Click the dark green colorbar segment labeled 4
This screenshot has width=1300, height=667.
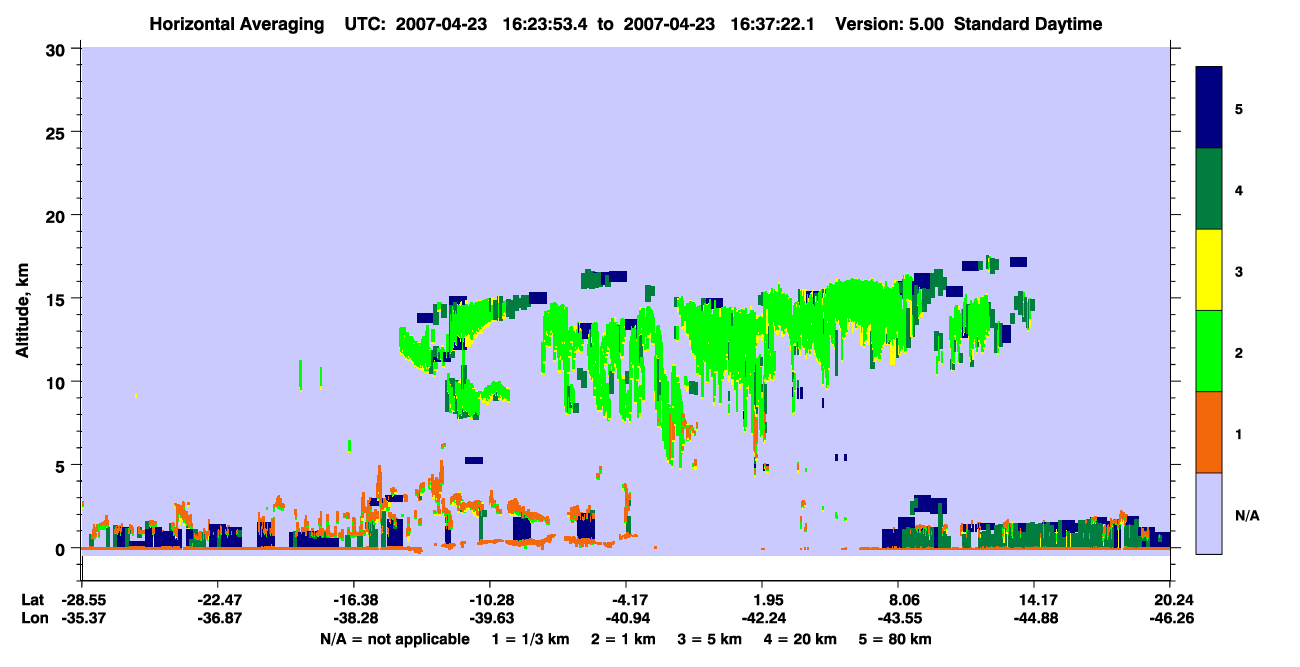tap(1209, 189)
